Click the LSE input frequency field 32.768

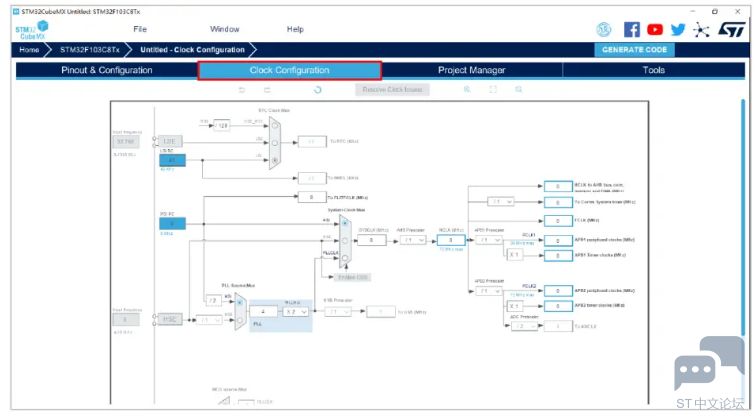point(126,142)
